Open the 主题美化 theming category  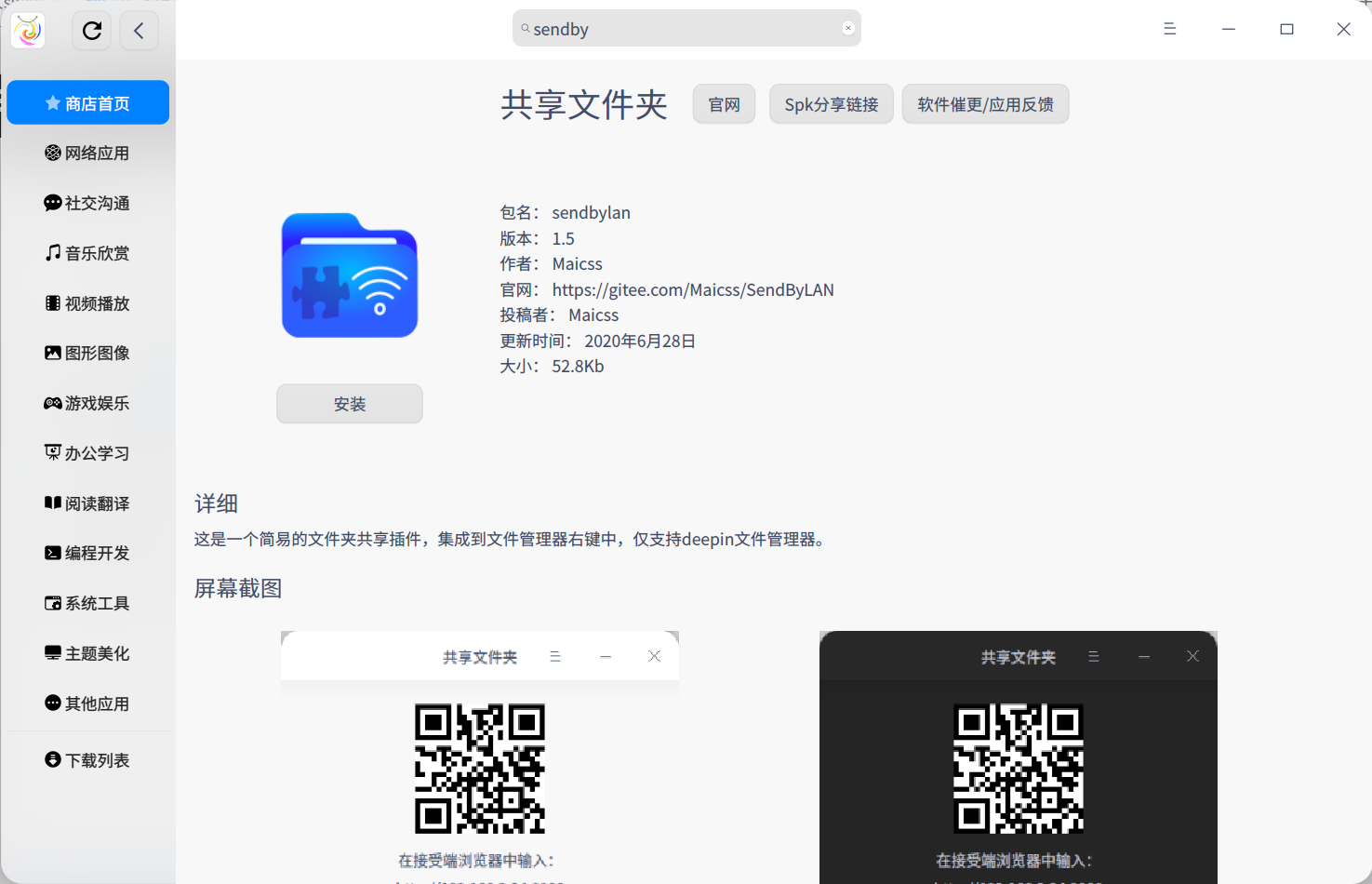click(x=87, y=653)
